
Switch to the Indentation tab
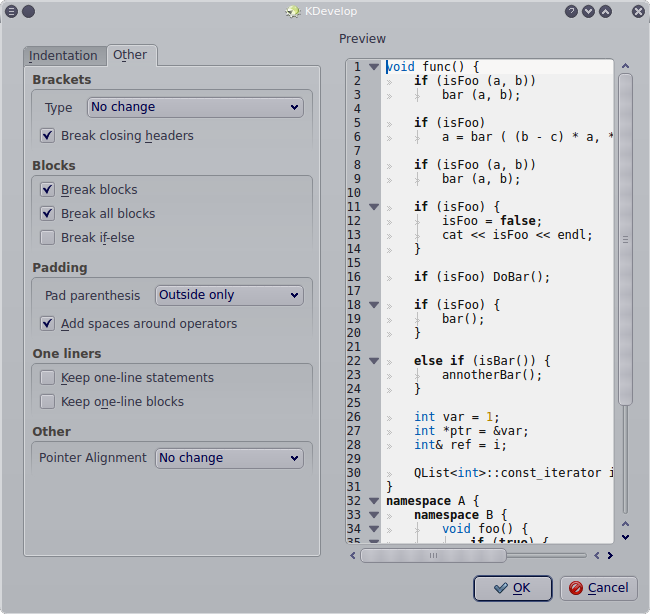click(65, 56)
